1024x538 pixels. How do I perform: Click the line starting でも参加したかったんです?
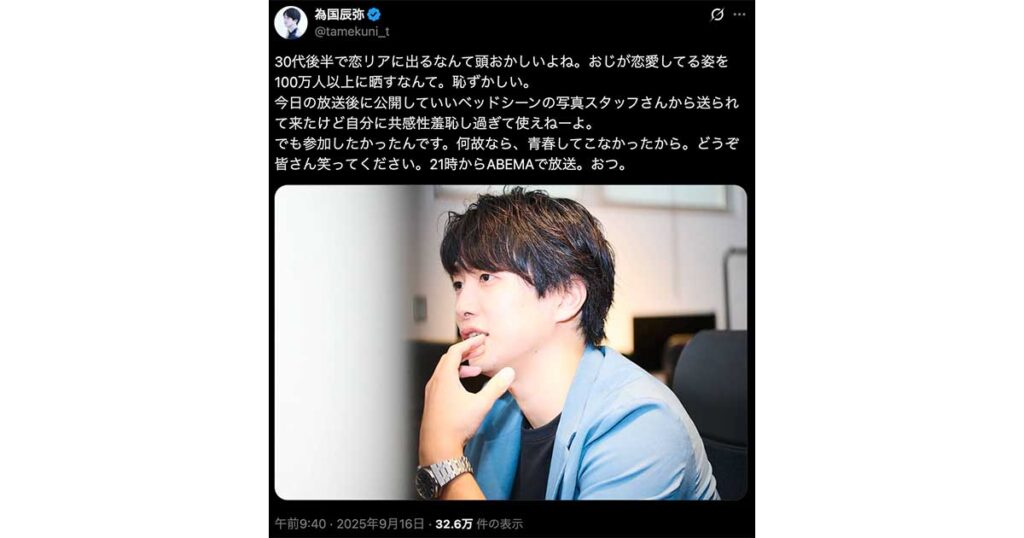(507, 144)
